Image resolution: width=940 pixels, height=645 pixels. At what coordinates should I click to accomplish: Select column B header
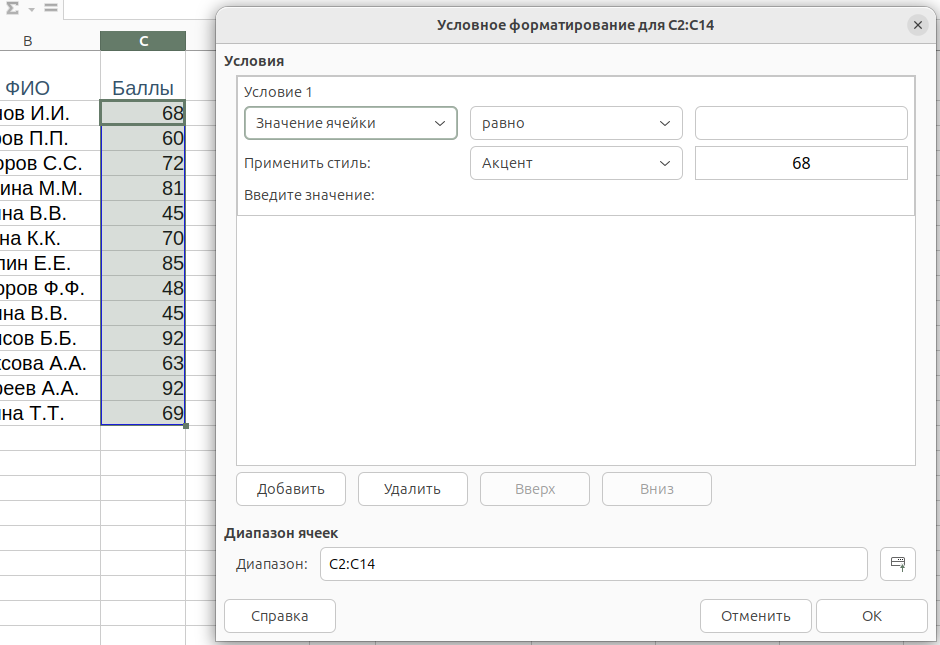[x=28, y=41]
